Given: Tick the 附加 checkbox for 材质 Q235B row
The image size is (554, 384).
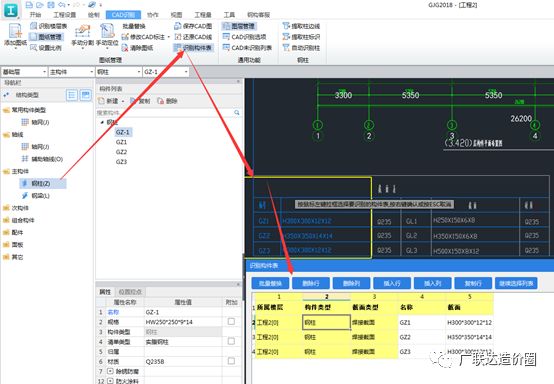Looking at the screenshot, I should point(231,361).
